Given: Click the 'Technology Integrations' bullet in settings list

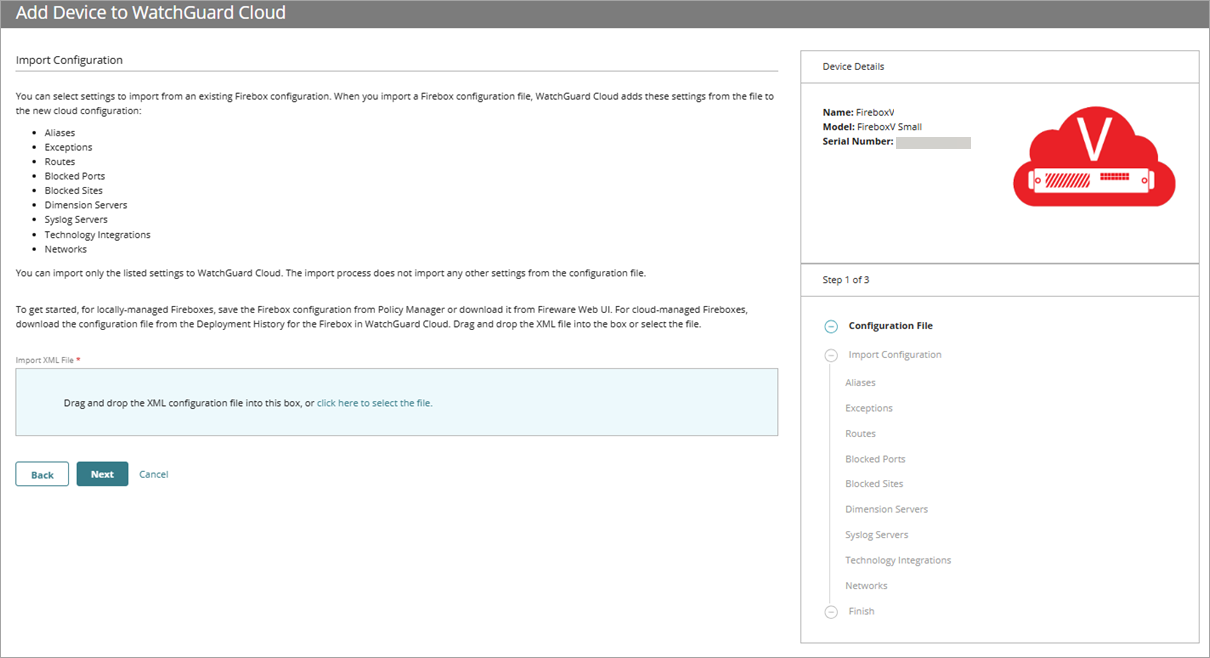Looking at the screenshot, I should click(98, 235).
